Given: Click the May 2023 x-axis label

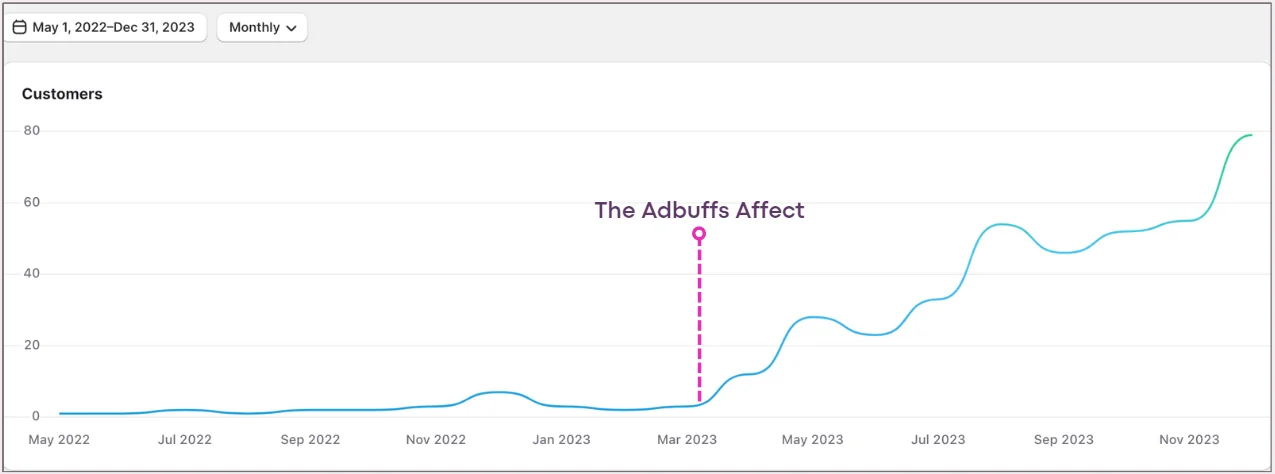Looking at the screenshot, I should [813, 439].
